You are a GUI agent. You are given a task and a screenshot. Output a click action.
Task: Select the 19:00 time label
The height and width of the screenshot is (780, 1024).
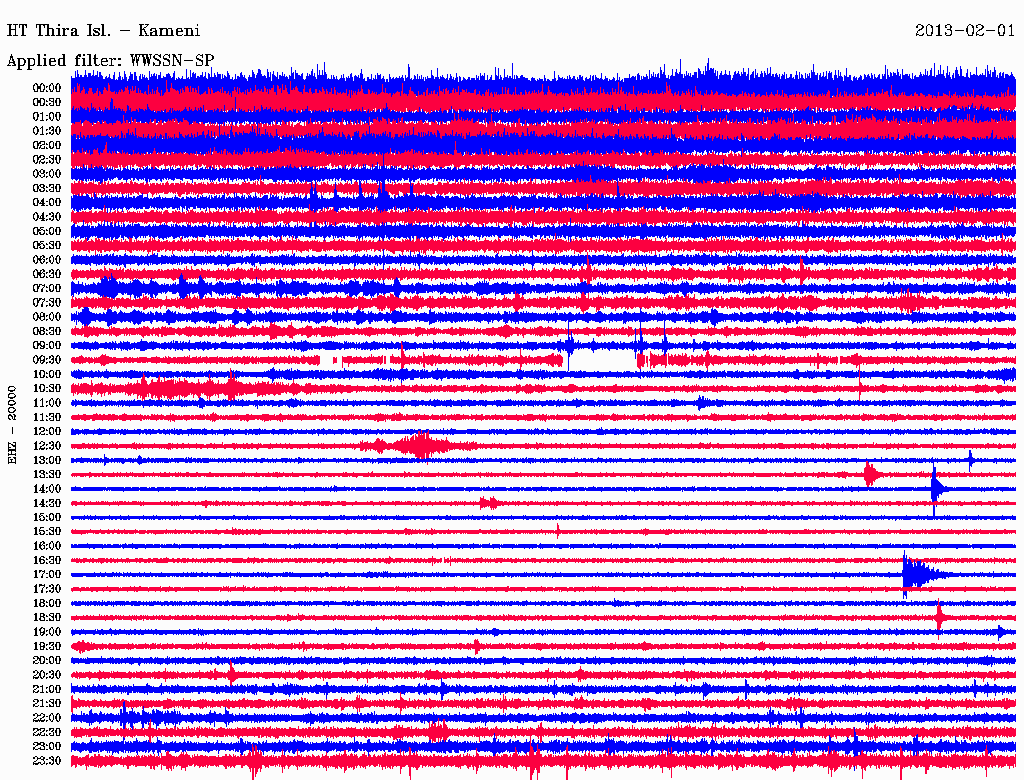[47, 632]
